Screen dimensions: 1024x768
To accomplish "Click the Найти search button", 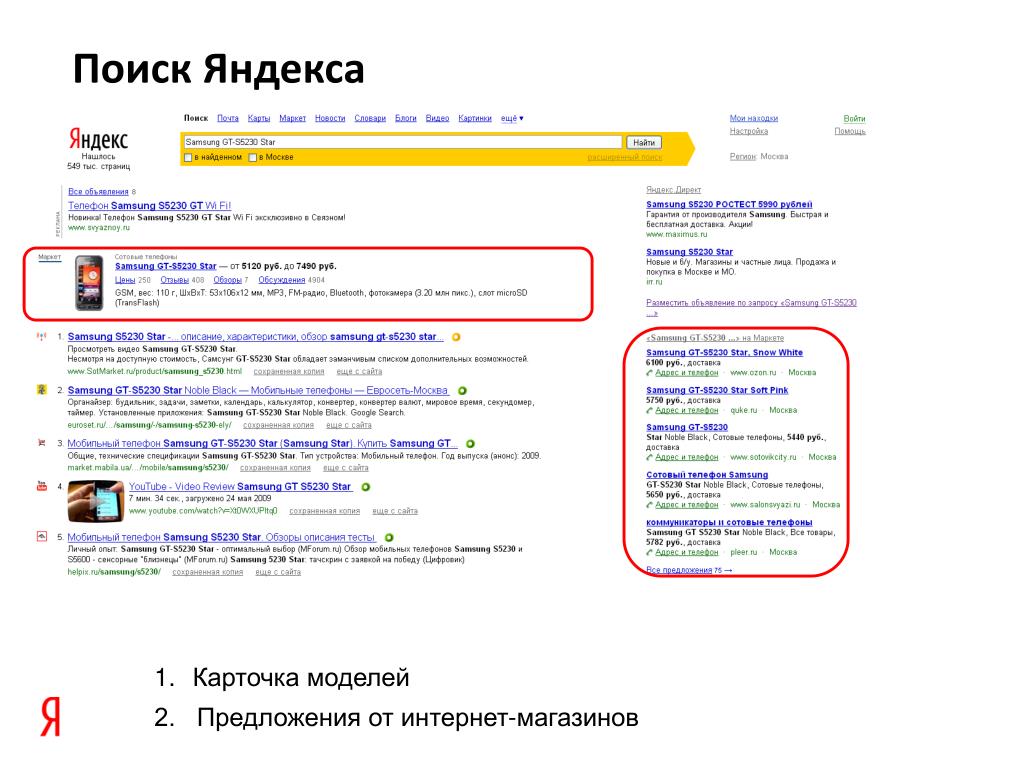I will (x=644, y=142).
